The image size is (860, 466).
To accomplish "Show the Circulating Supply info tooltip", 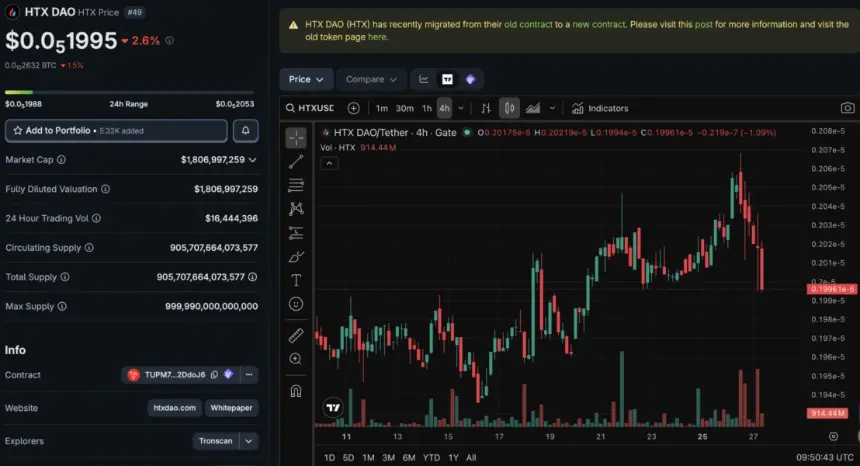I will pos(89,248).
